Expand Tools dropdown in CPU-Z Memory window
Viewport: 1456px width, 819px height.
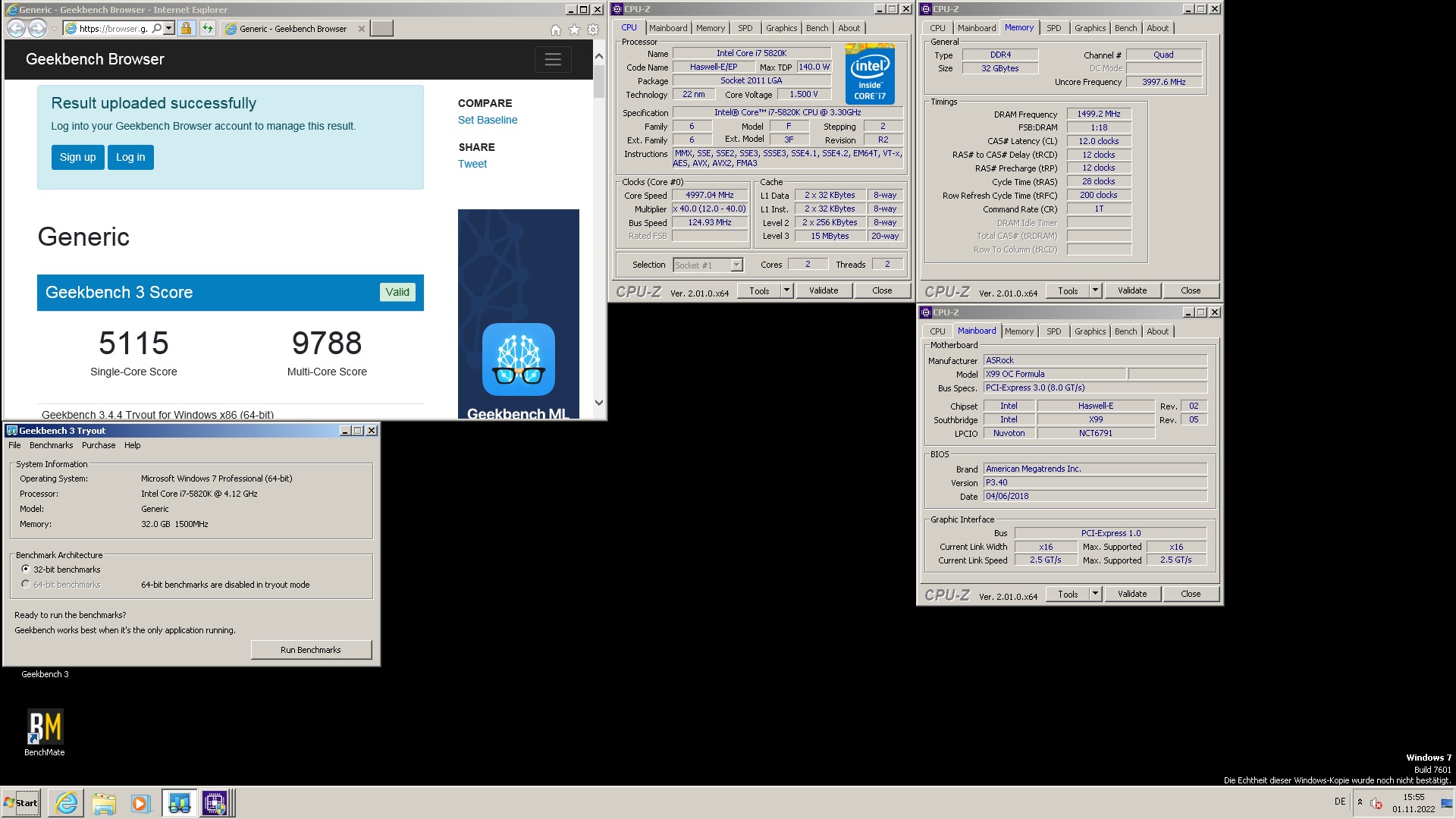pos(1095,290)
